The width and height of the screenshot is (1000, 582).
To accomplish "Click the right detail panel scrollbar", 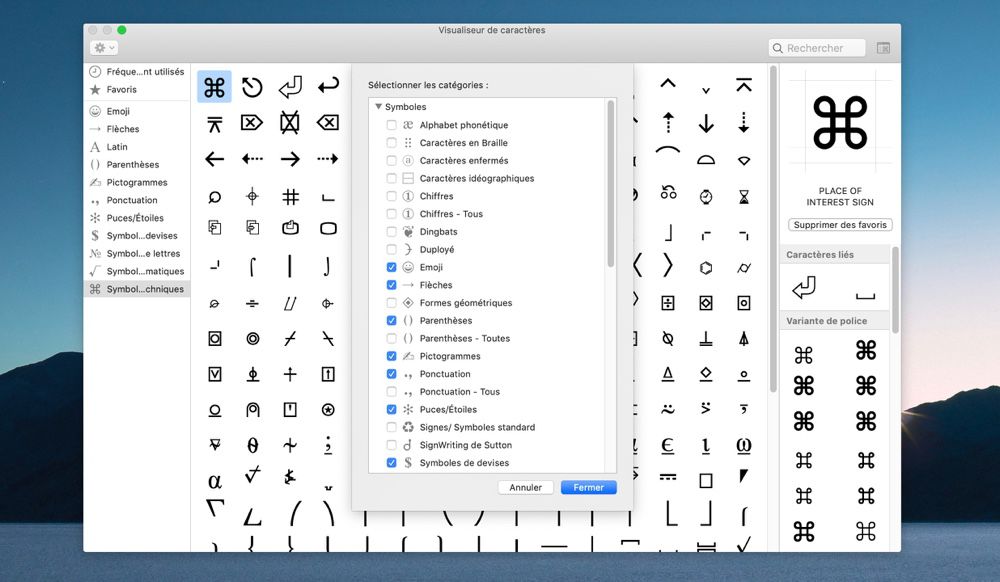I will click(895, 290).
